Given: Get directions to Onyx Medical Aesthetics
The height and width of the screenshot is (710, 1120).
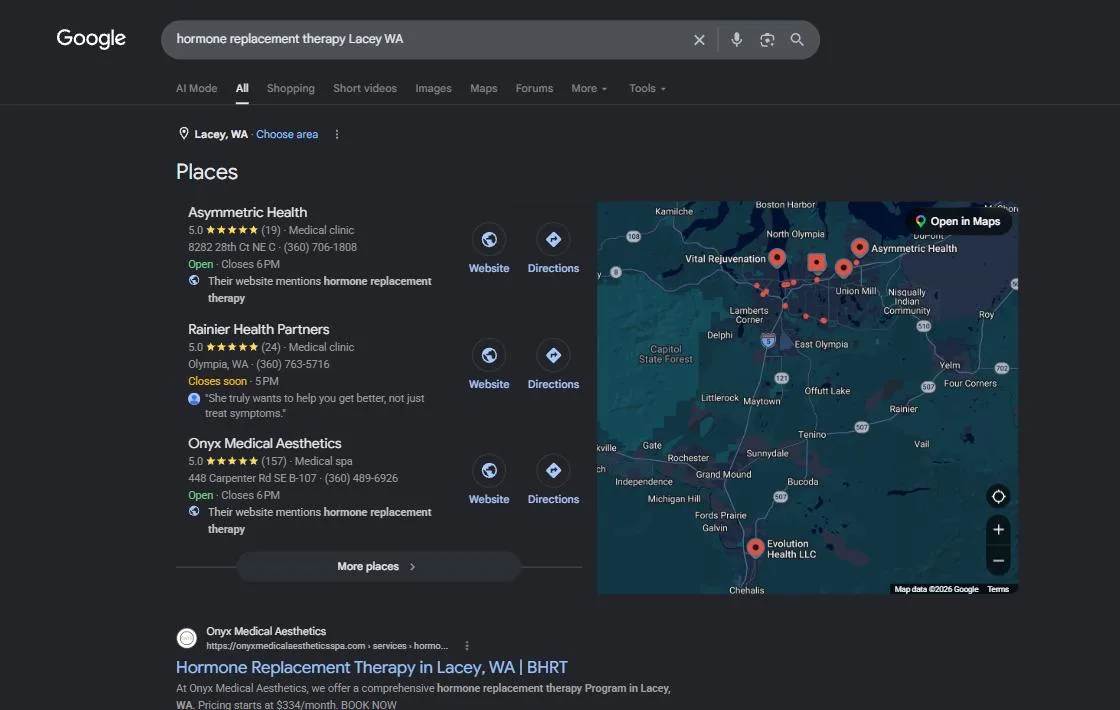Looking at the screenshot, I should pyautogui.click(x=554, y=470).
